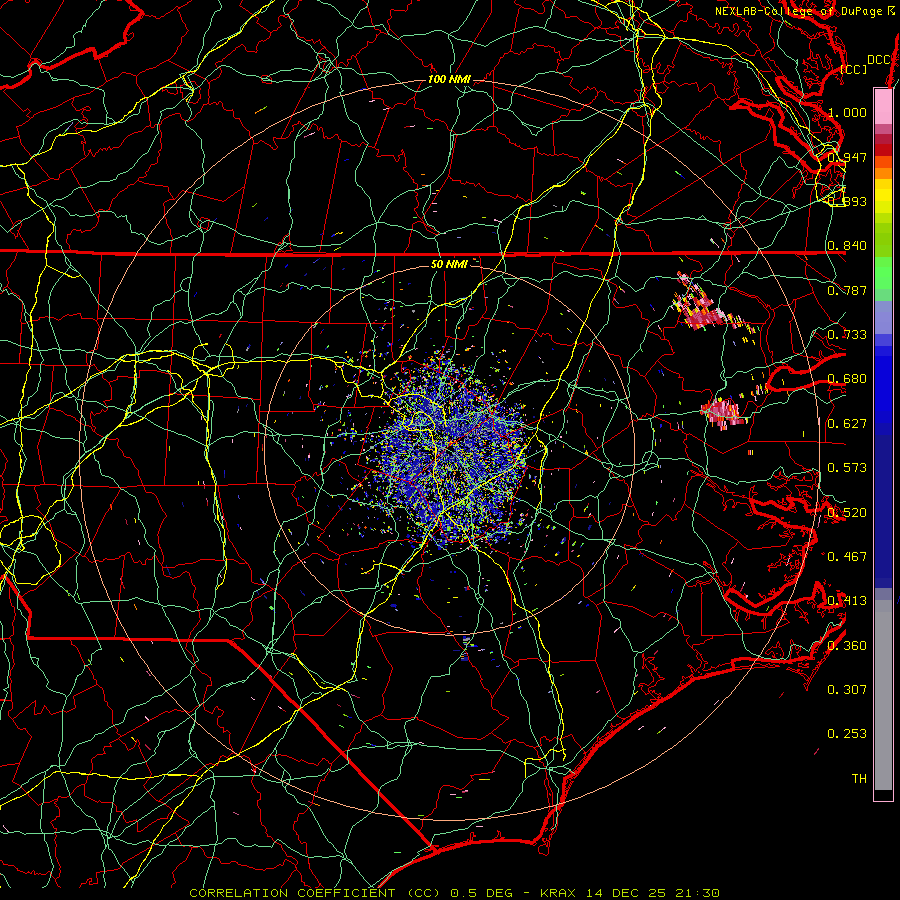Click the 0.520 legend value
This screenshot has width=900, height=900.
pyautogui.click(x=847, y=512)
